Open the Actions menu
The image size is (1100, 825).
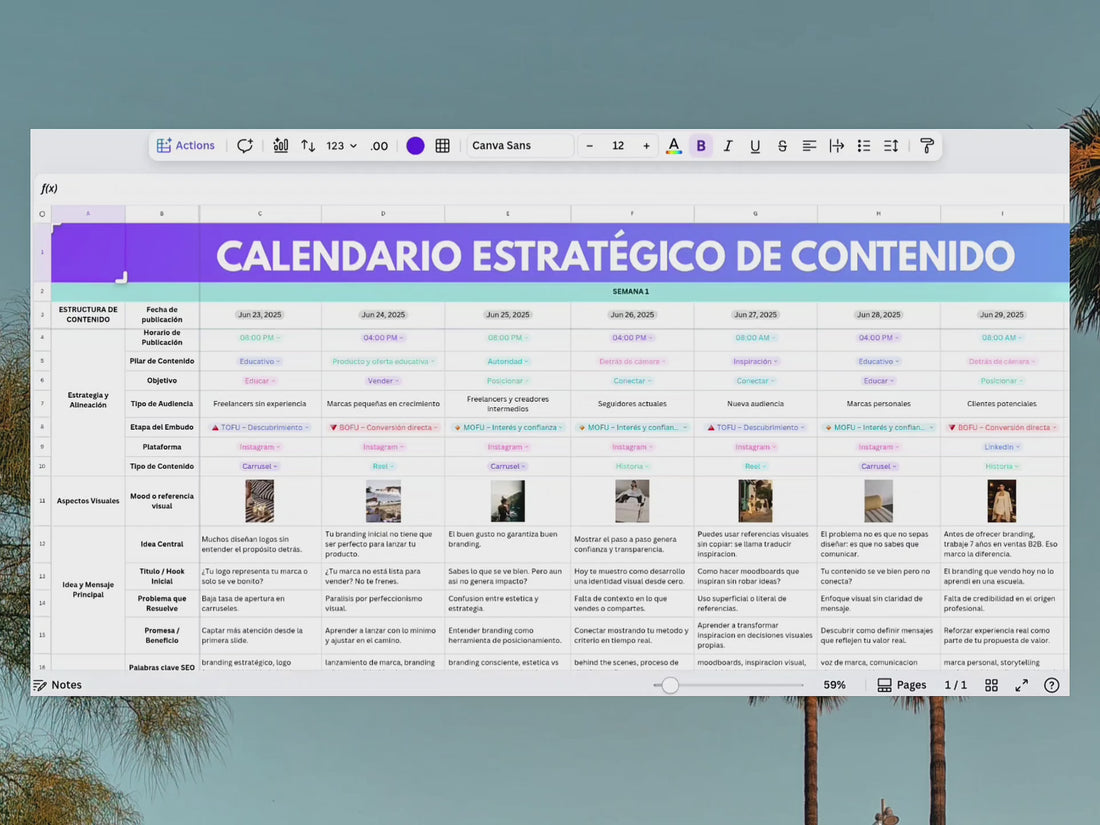tap(185, 145)
